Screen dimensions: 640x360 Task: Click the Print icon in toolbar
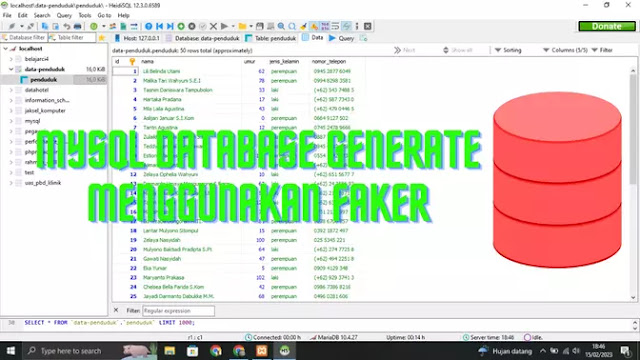click(78, 26)
